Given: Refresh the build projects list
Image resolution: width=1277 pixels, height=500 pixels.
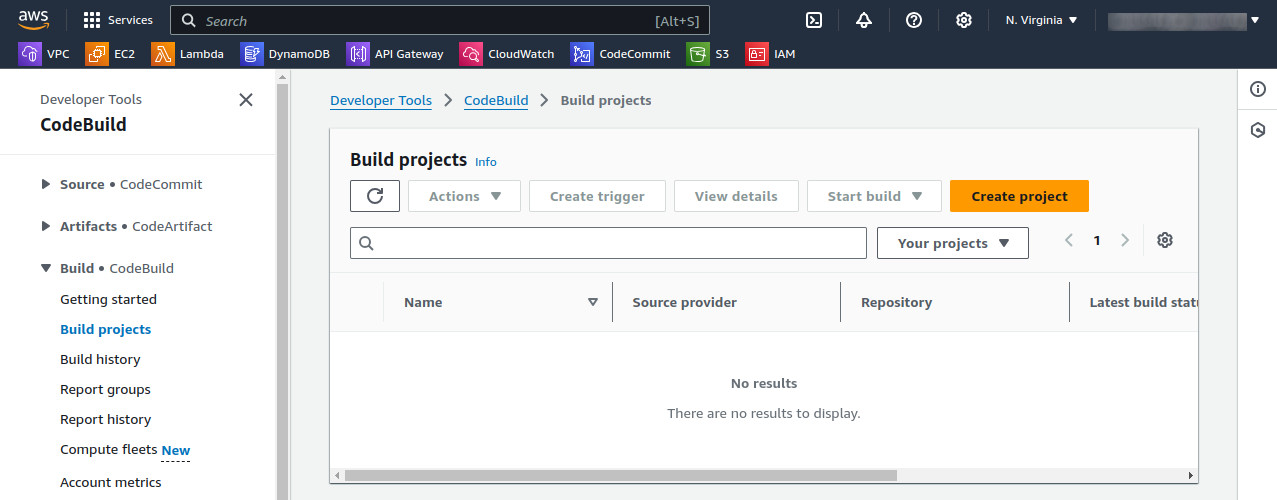Looking at the screenshot, I should coord(375,196).
